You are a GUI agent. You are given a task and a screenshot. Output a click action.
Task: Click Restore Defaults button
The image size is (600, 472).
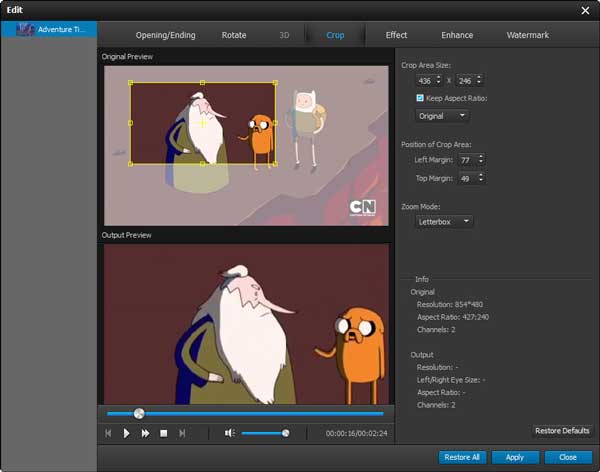562,431
